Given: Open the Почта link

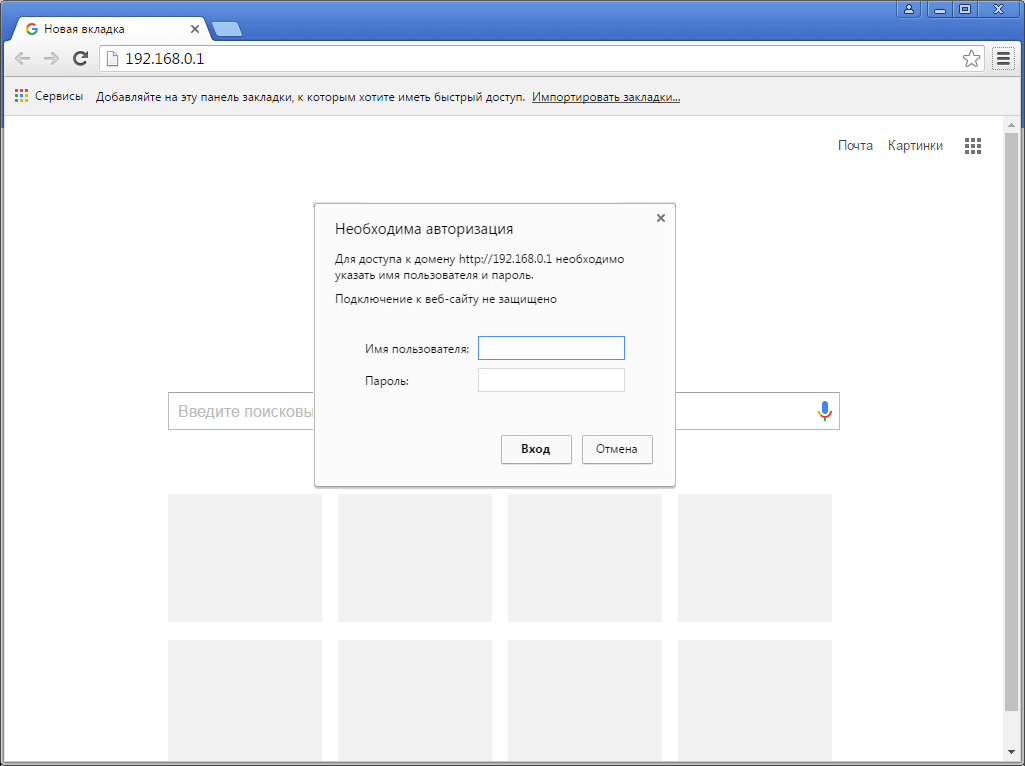Looking at the screenshot, I should click(x=855, y=146).
